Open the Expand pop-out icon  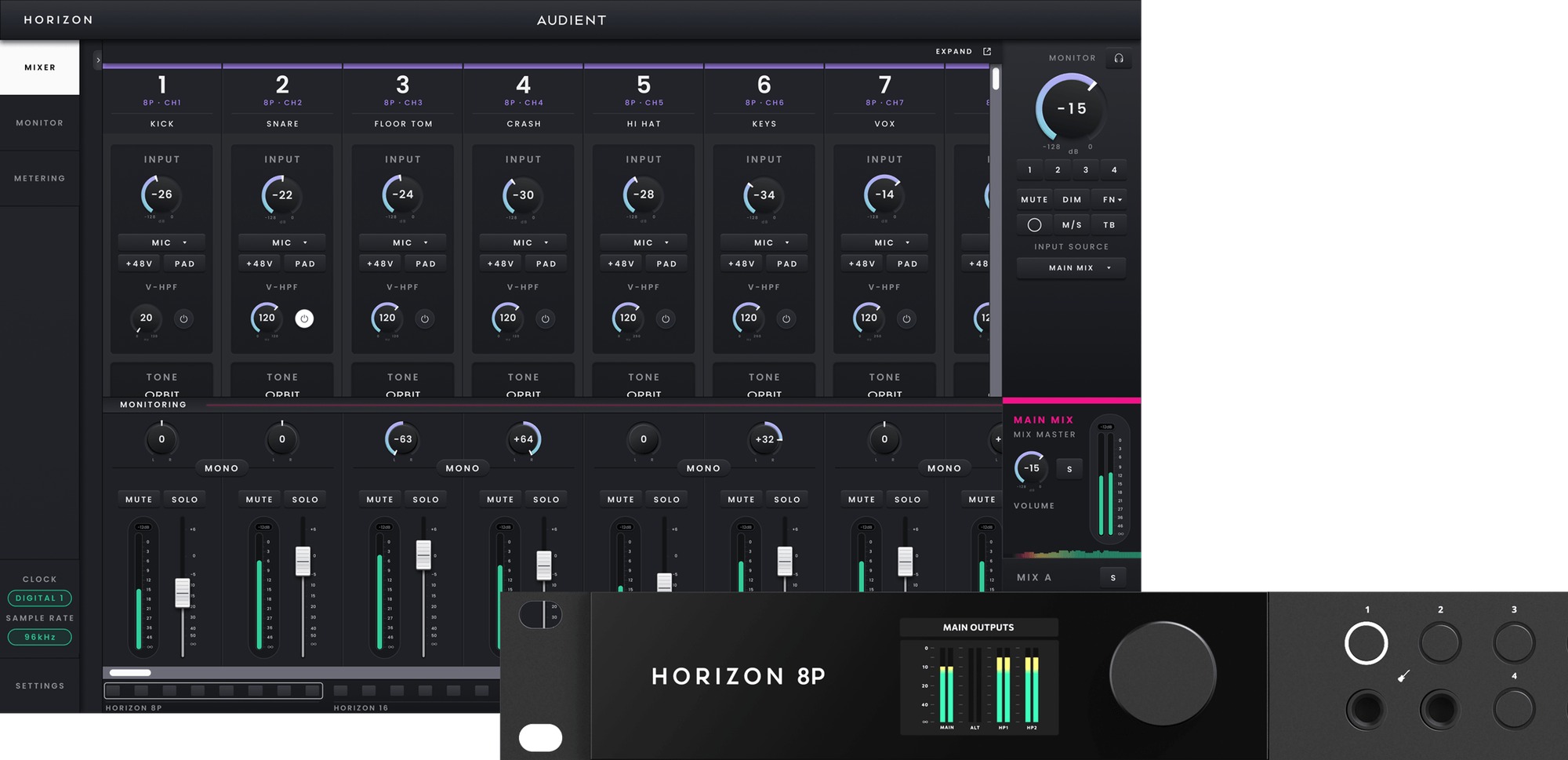987,52
